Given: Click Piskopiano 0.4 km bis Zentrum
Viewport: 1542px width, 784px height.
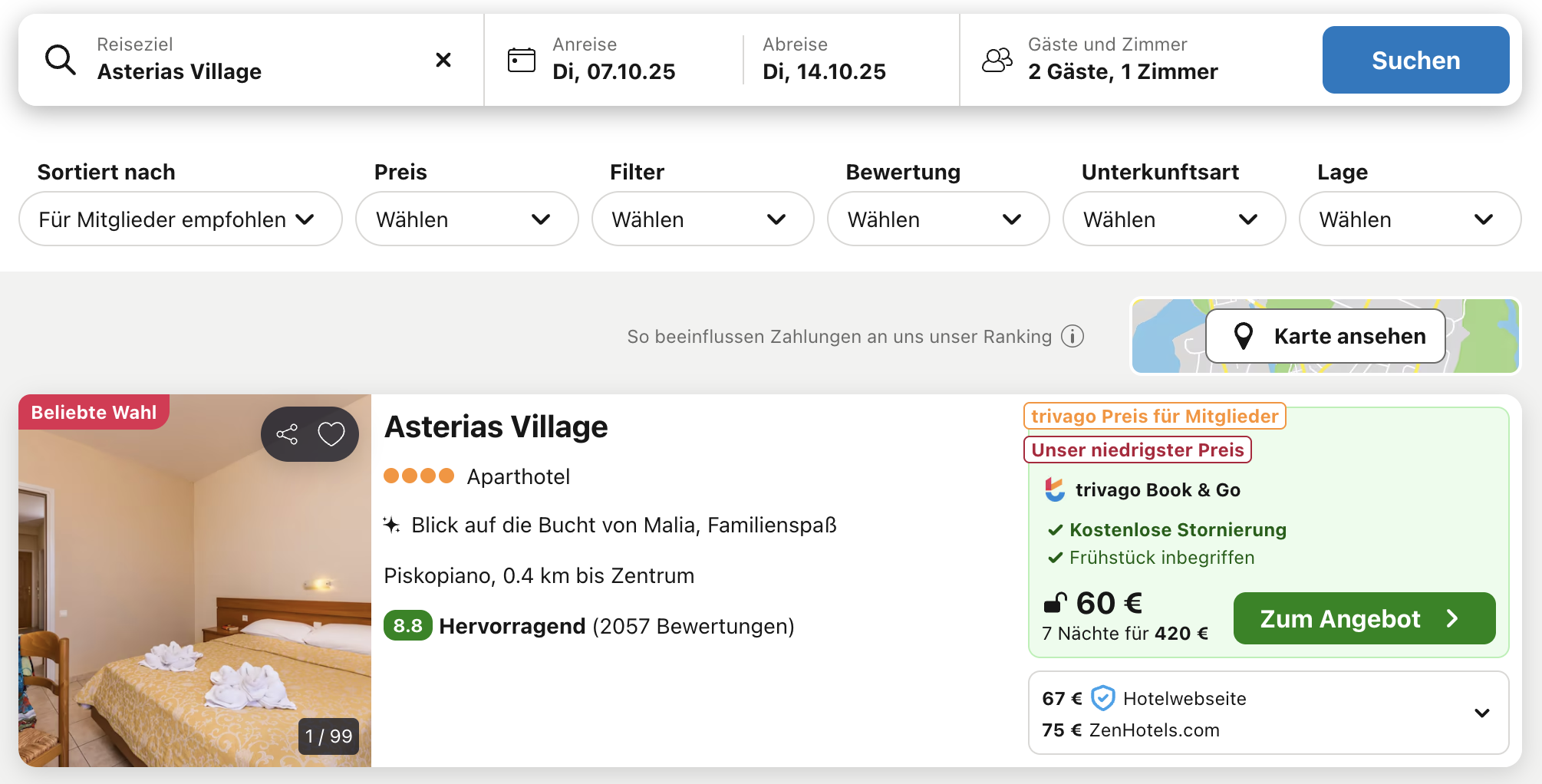Looking at the screenshot, I should pos(539,575).
